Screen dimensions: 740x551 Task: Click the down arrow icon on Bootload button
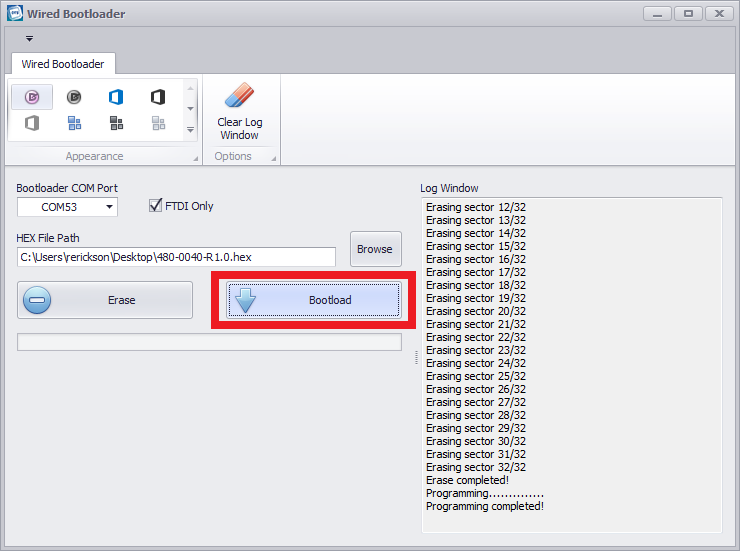pyautogui.click(x=245, y=301)
